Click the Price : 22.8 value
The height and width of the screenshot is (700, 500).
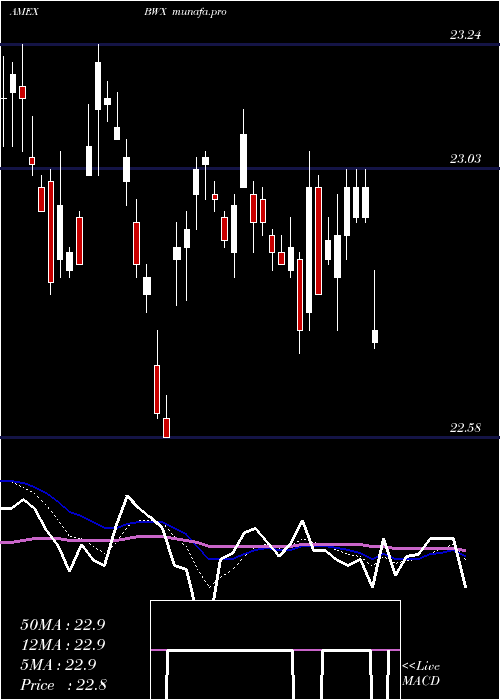(x=63, y=685)
